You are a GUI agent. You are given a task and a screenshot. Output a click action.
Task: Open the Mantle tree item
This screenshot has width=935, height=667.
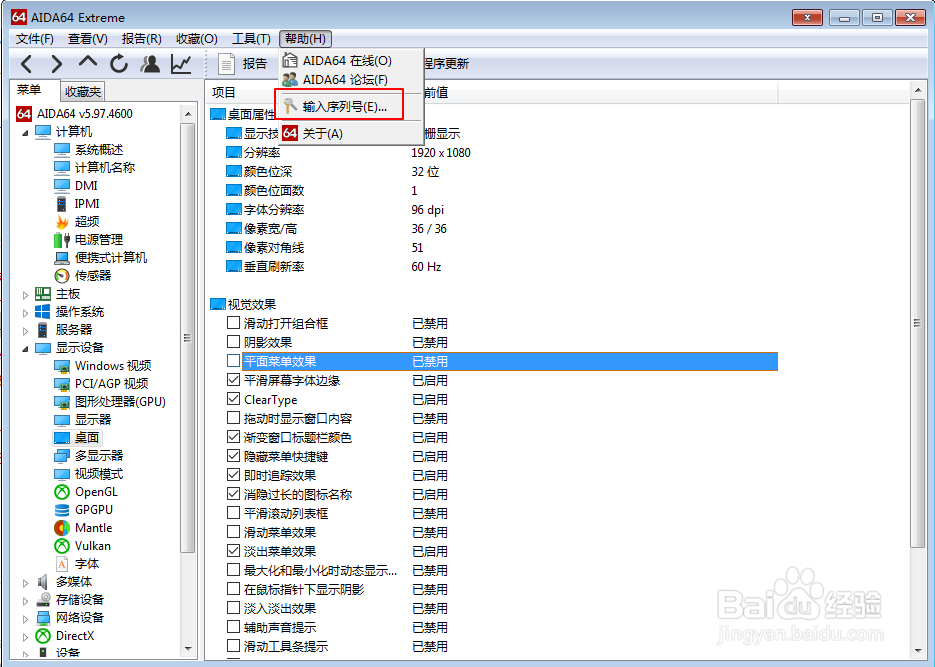click(x=83, y=528)
